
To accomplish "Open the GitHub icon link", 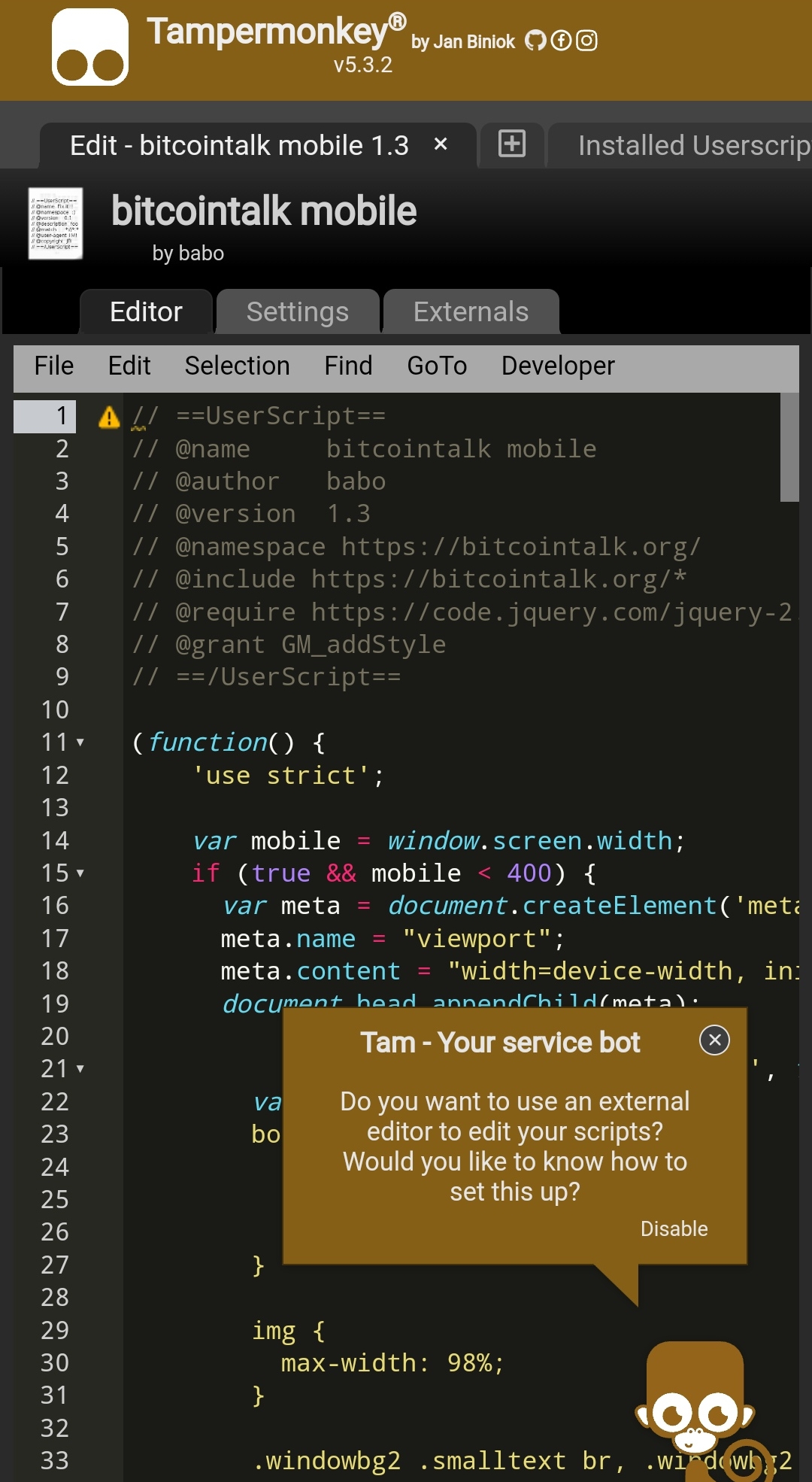I will point(535,40).
